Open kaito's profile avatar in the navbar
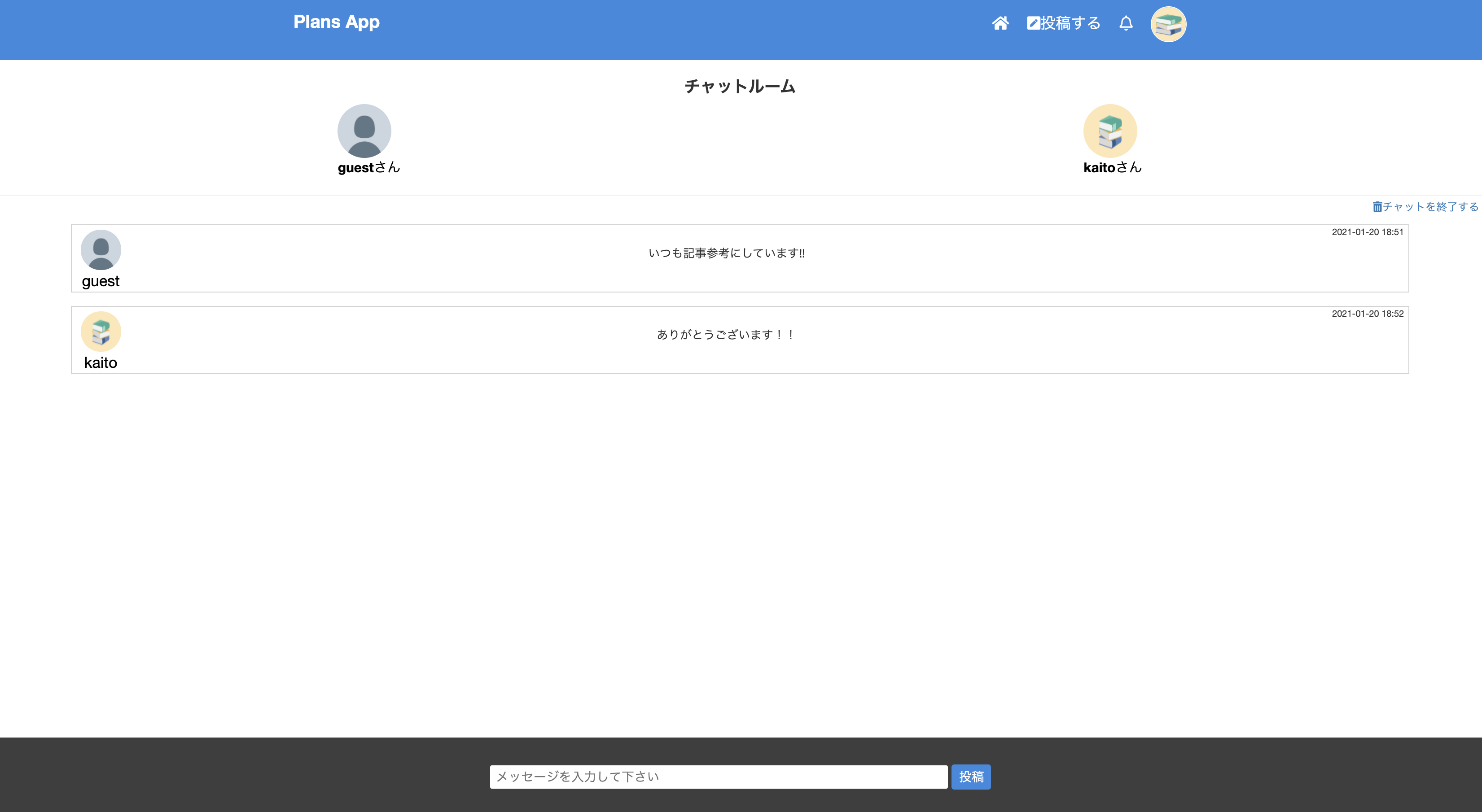The image size is (1482, 812). click(1168, 24)
